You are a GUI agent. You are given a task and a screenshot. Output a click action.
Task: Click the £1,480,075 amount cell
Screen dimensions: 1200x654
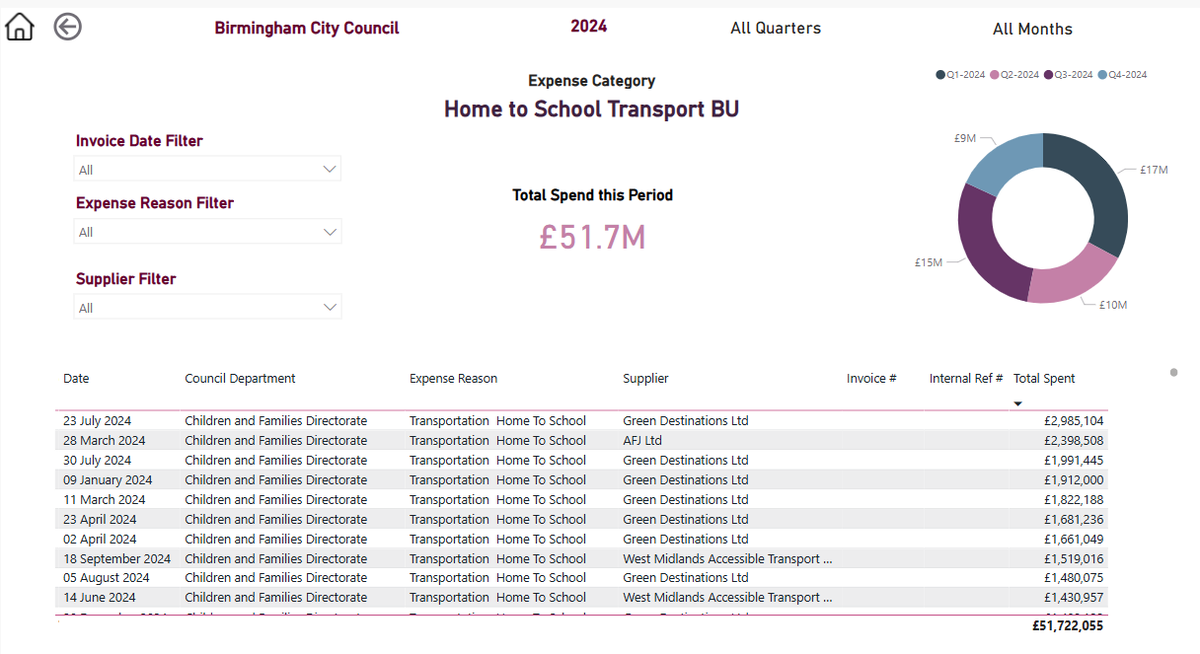[x=1074, y=578]
